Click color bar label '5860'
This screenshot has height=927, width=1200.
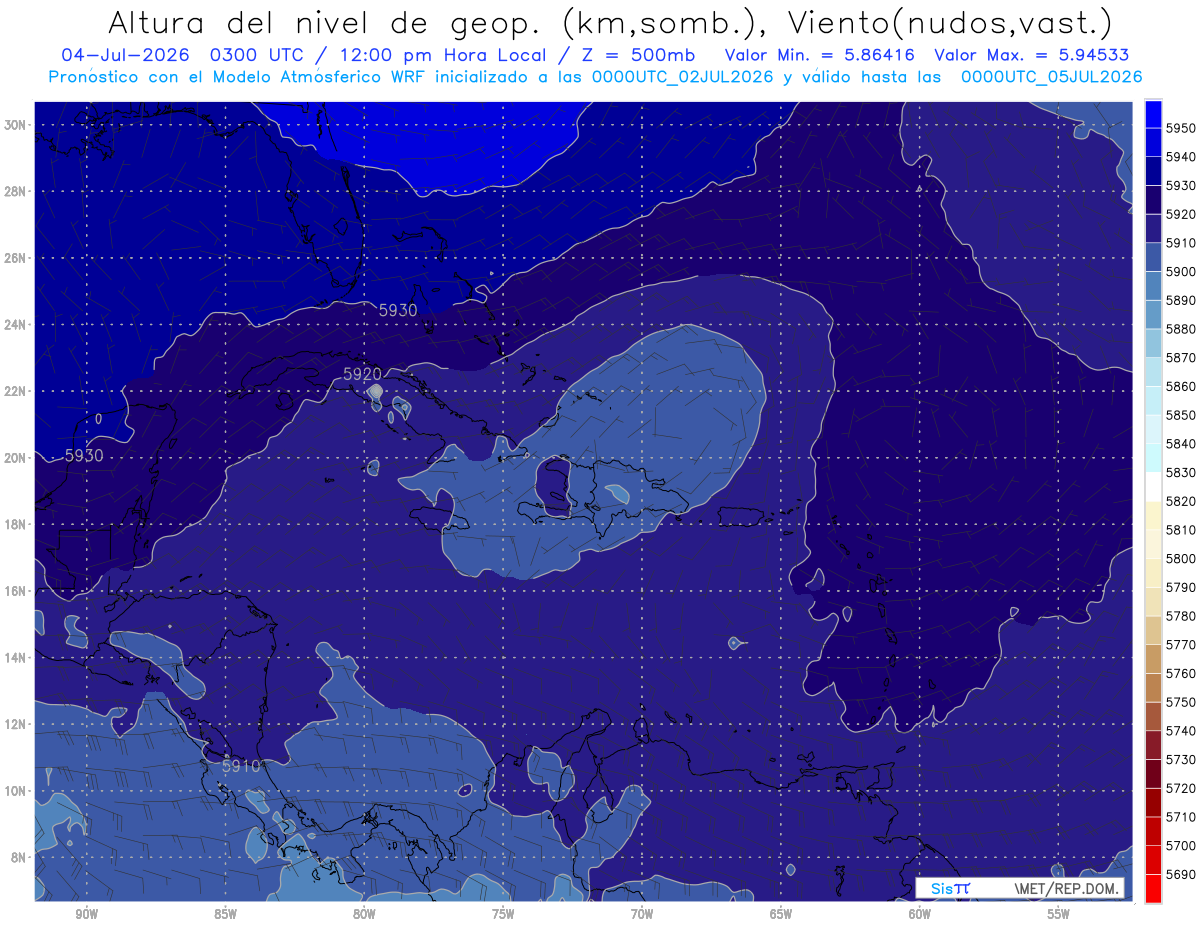click(1181, 386)
